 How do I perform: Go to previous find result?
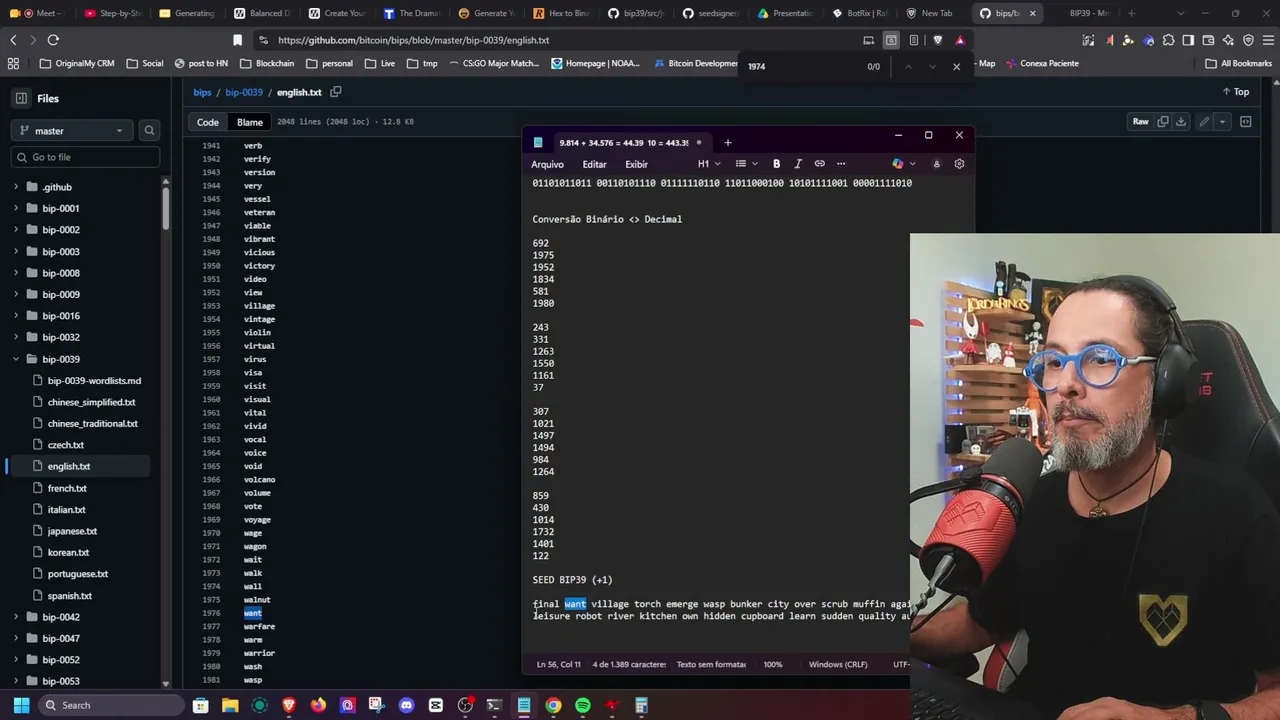908,66
